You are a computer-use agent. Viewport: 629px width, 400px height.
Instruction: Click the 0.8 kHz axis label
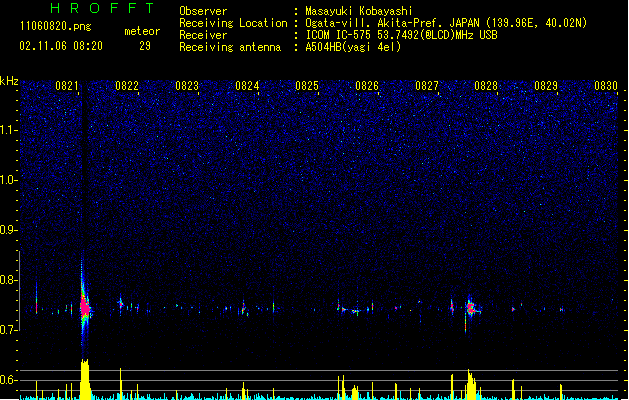pyautogui.click(x=9, y=280)
